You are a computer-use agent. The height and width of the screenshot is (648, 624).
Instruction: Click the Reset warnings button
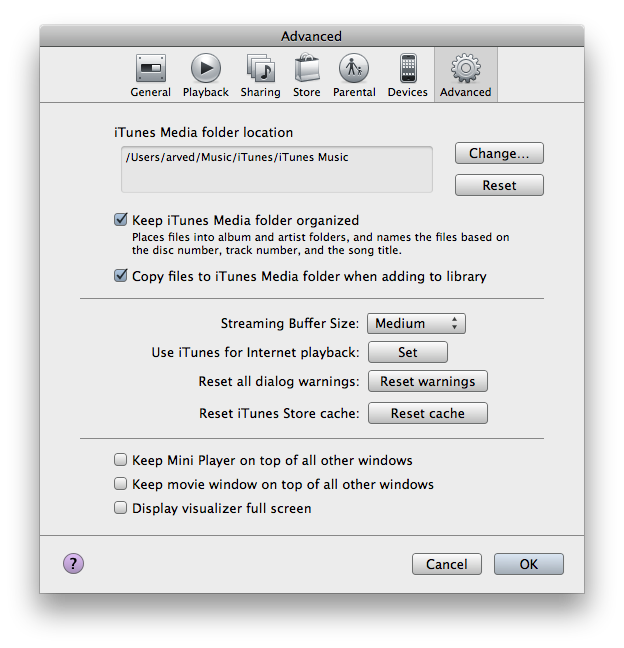coord(428,381)
